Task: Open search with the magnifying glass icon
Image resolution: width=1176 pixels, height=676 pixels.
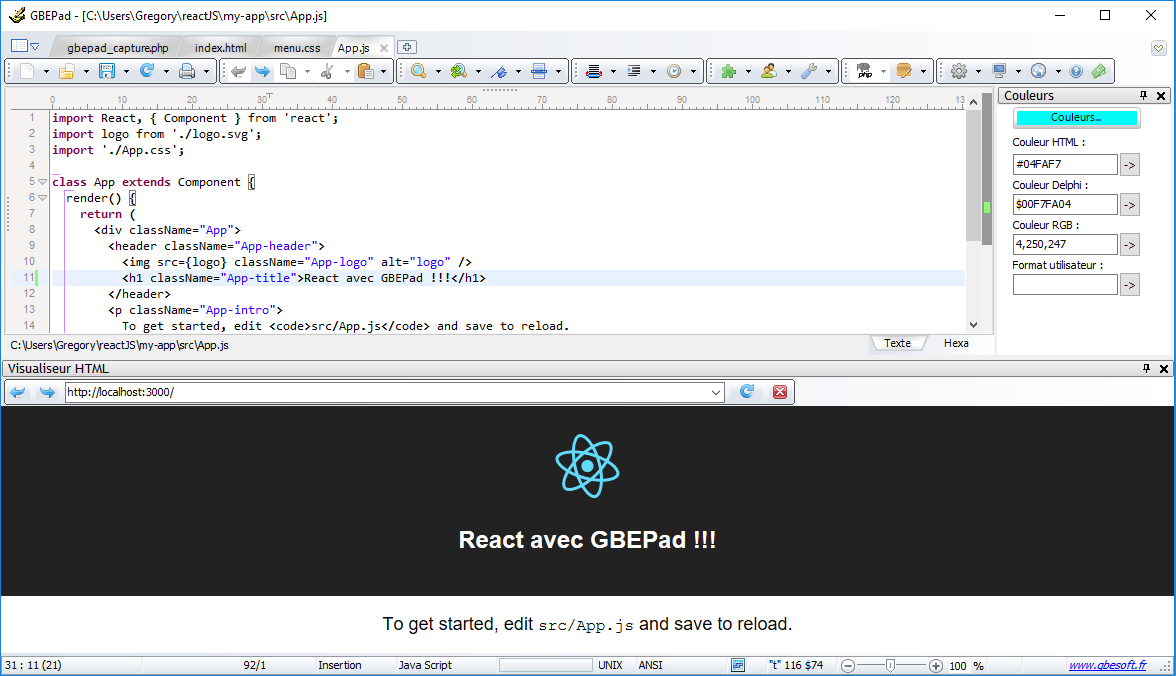Action: click(x=418, y=71)
